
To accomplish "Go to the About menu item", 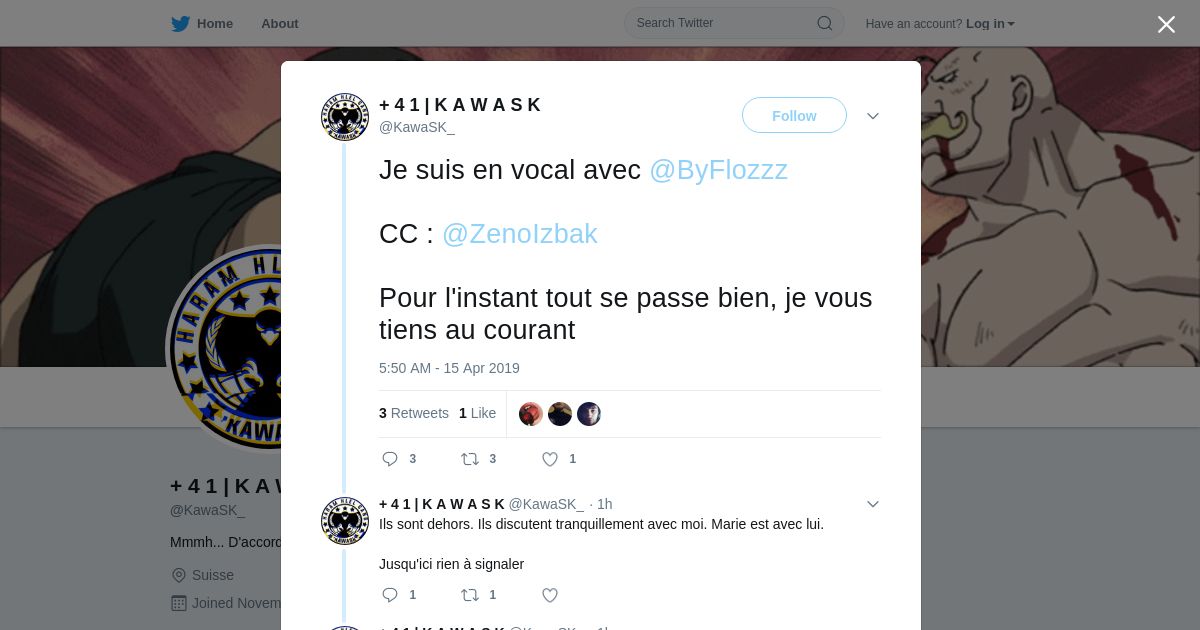I will [280, 23].
